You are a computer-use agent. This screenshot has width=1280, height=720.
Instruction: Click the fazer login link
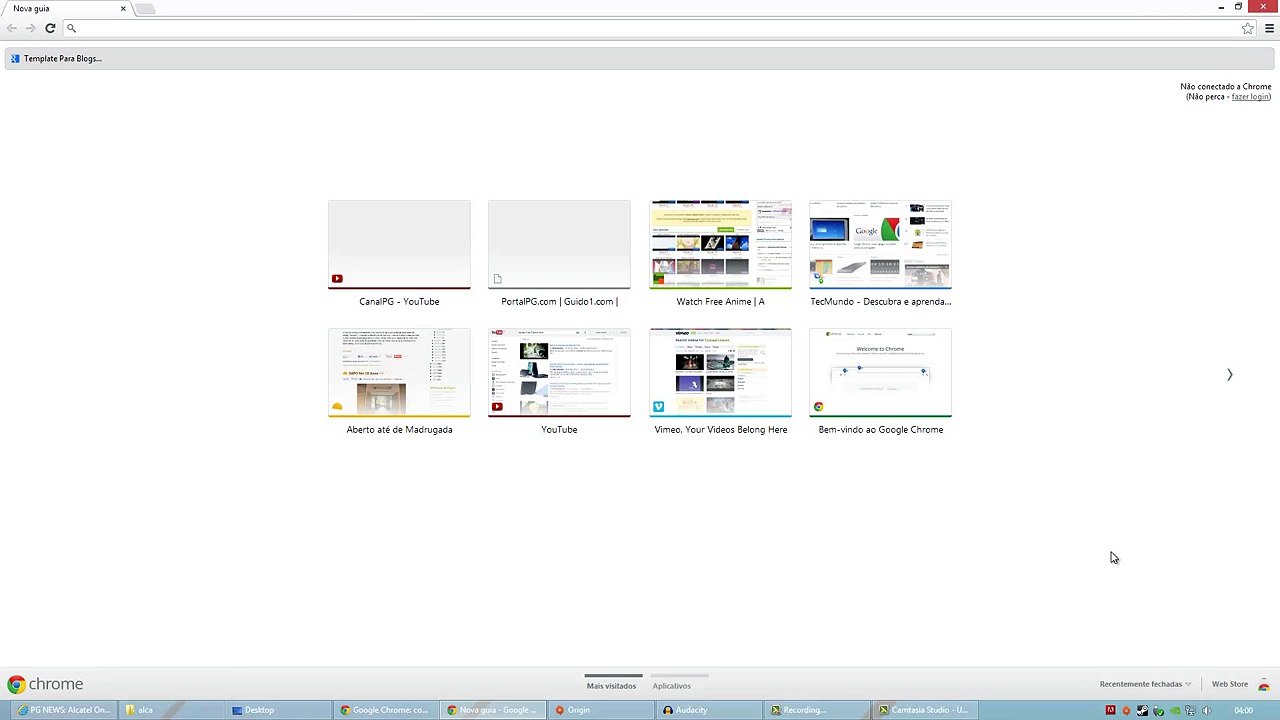pos(1250,97)
